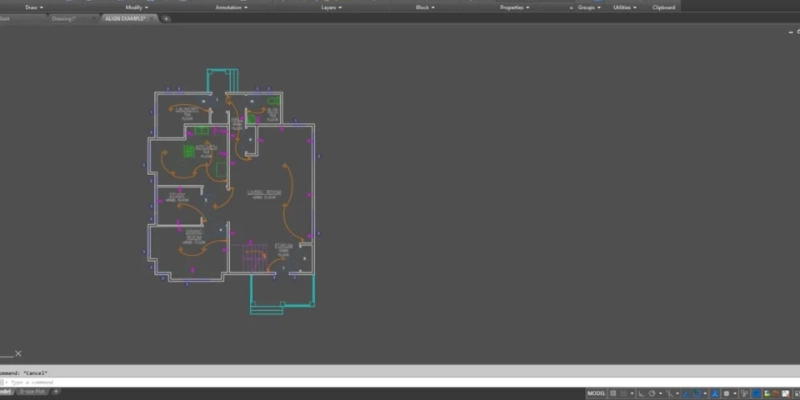Toggle the grid display in status bar
The image size is (800, 400).
[x=613, y=393]
